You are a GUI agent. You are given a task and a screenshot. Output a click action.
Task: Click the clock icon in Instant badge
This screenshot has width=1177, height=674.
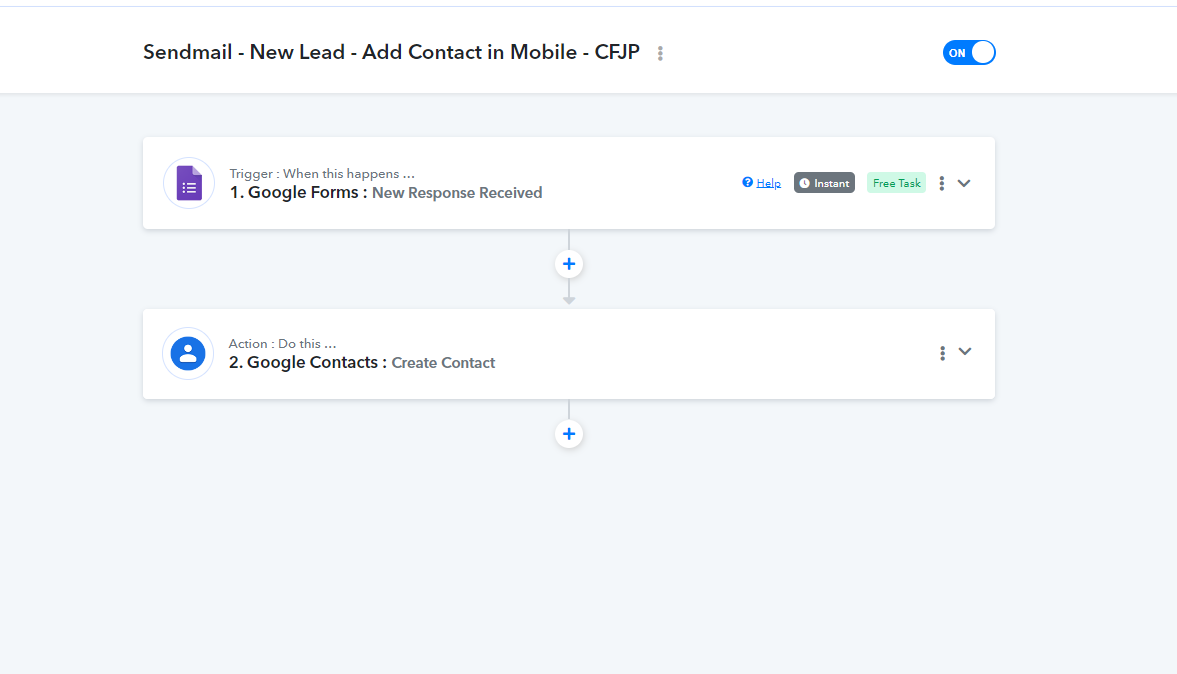[805, 183]
